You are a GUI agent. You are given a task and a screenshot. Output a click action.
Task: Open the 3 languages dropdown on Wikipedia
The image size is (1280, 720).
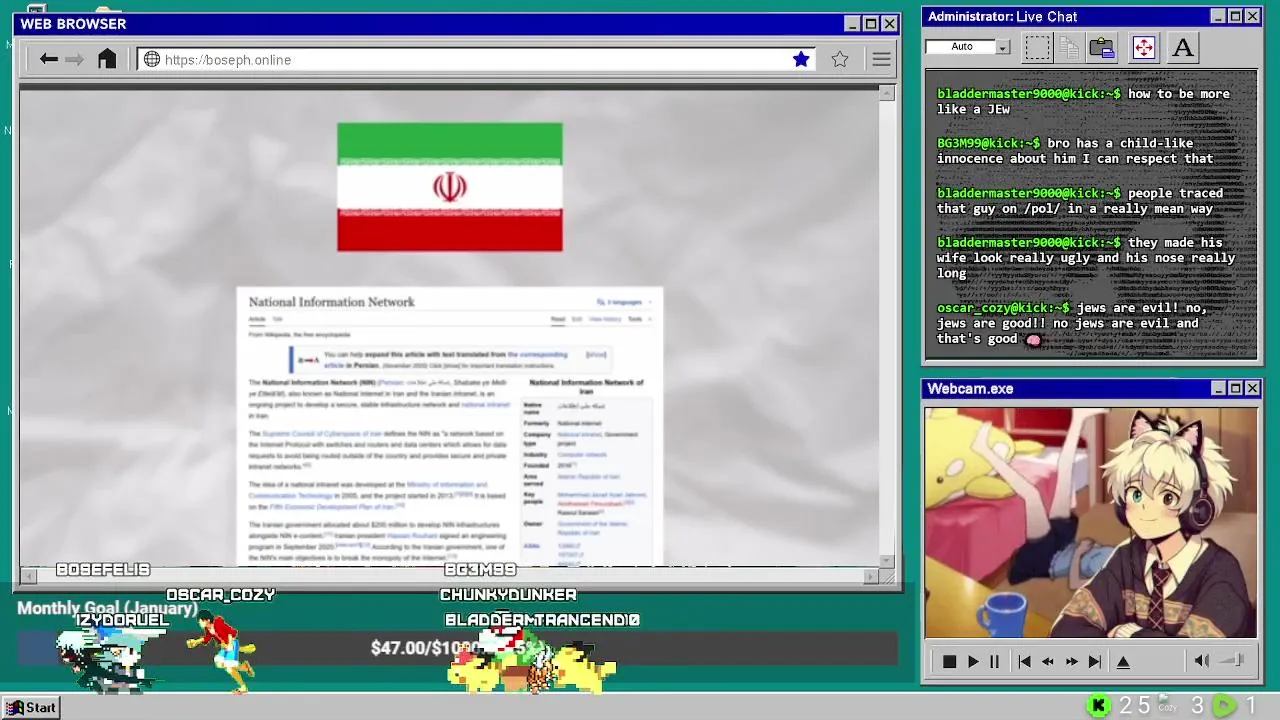click(624, 302)
